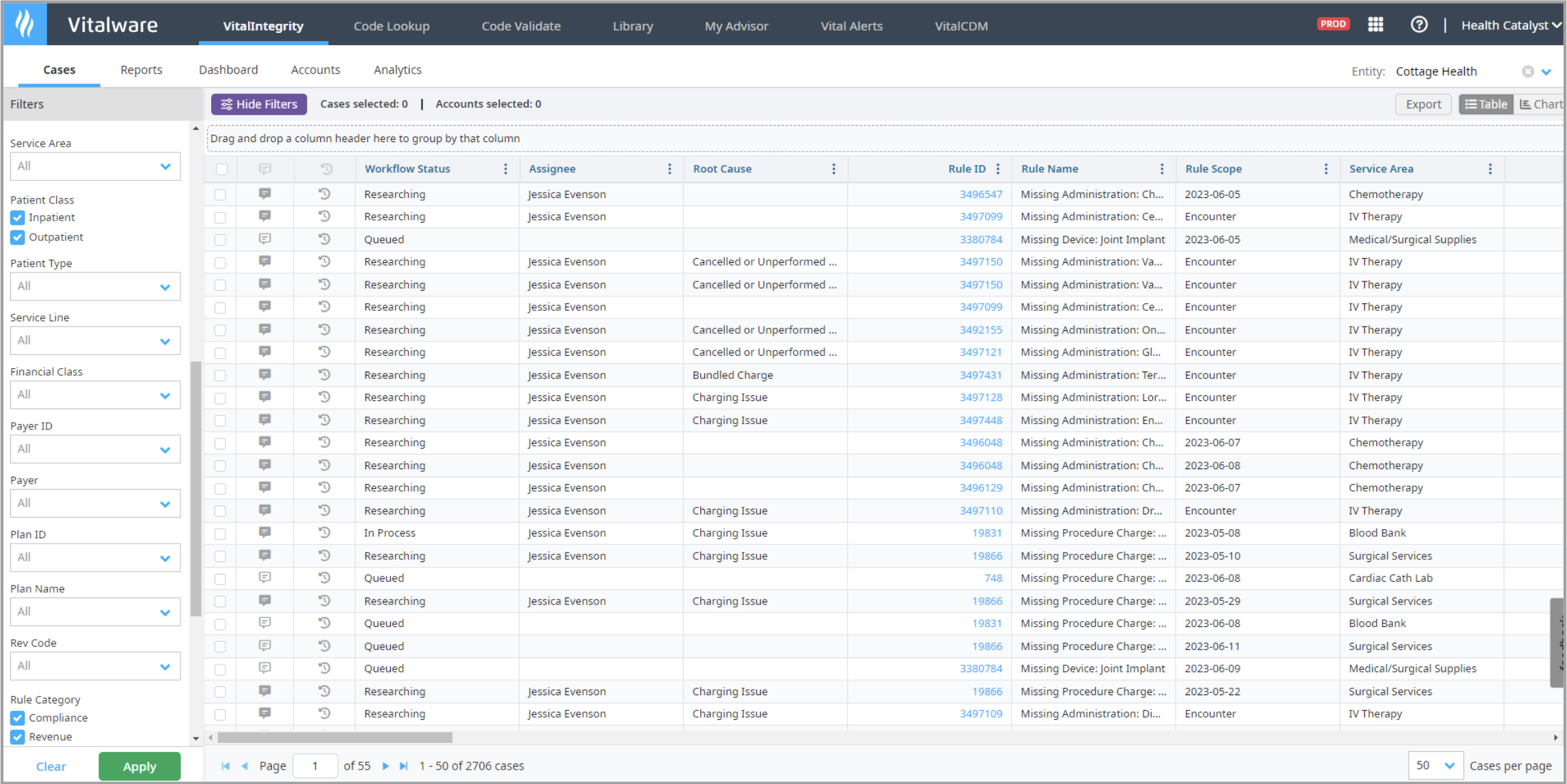Open Root Cause column options icon

pyautogui.click(x=833, y=169)
